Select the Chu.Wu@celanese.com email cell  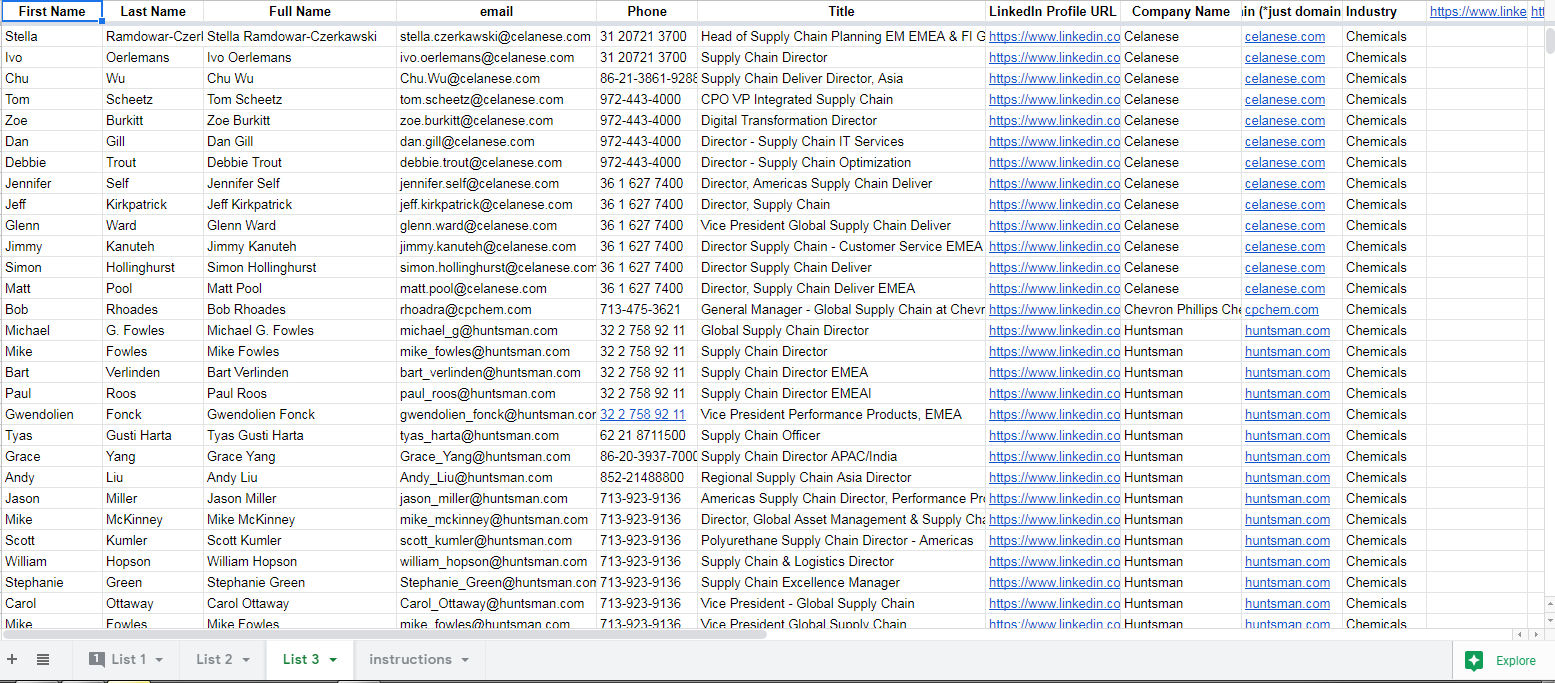497,78
